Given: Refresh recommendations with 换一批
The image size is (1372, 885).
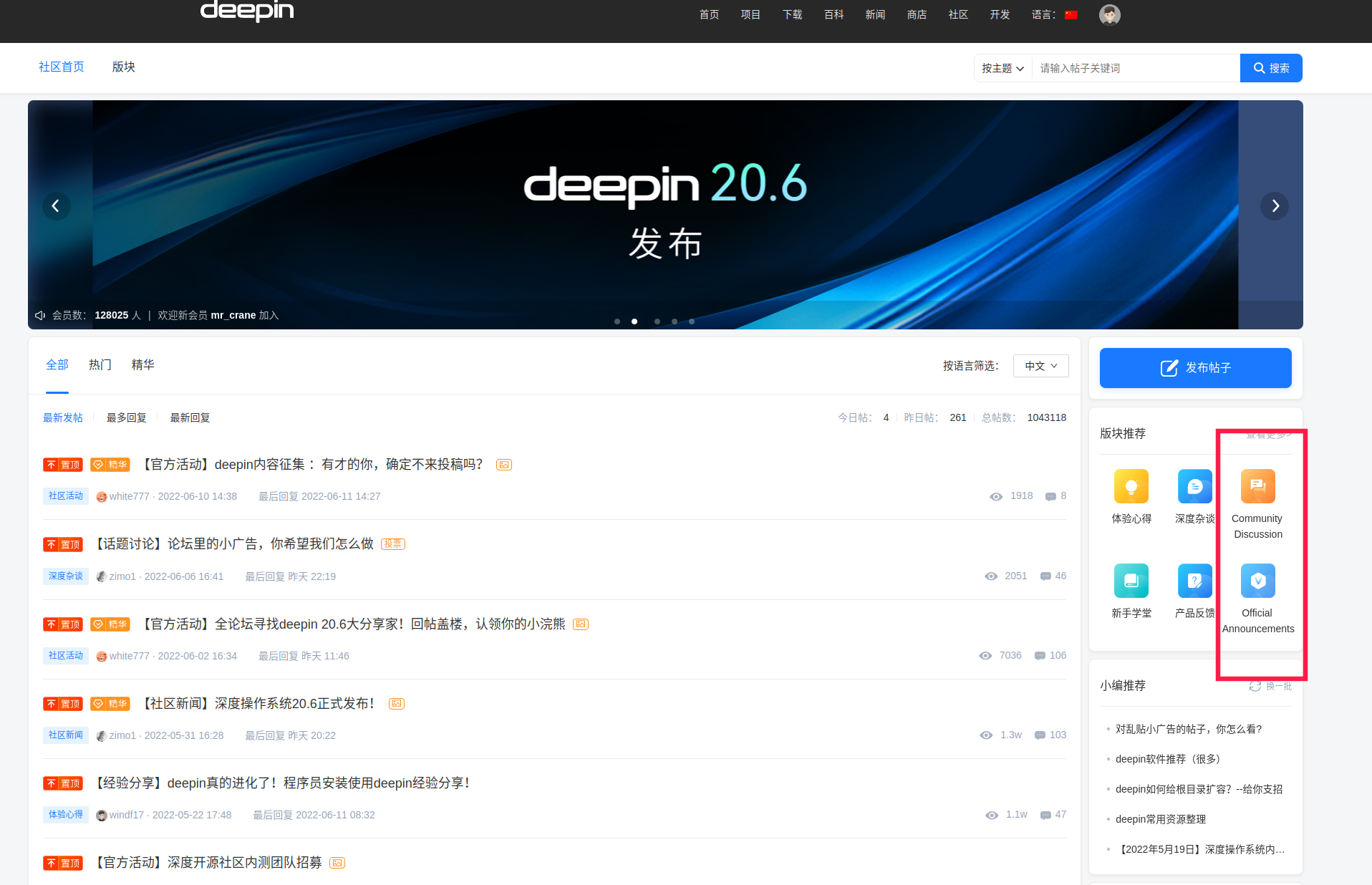Looking at the screenshot, I should [x=1271, y=686].
